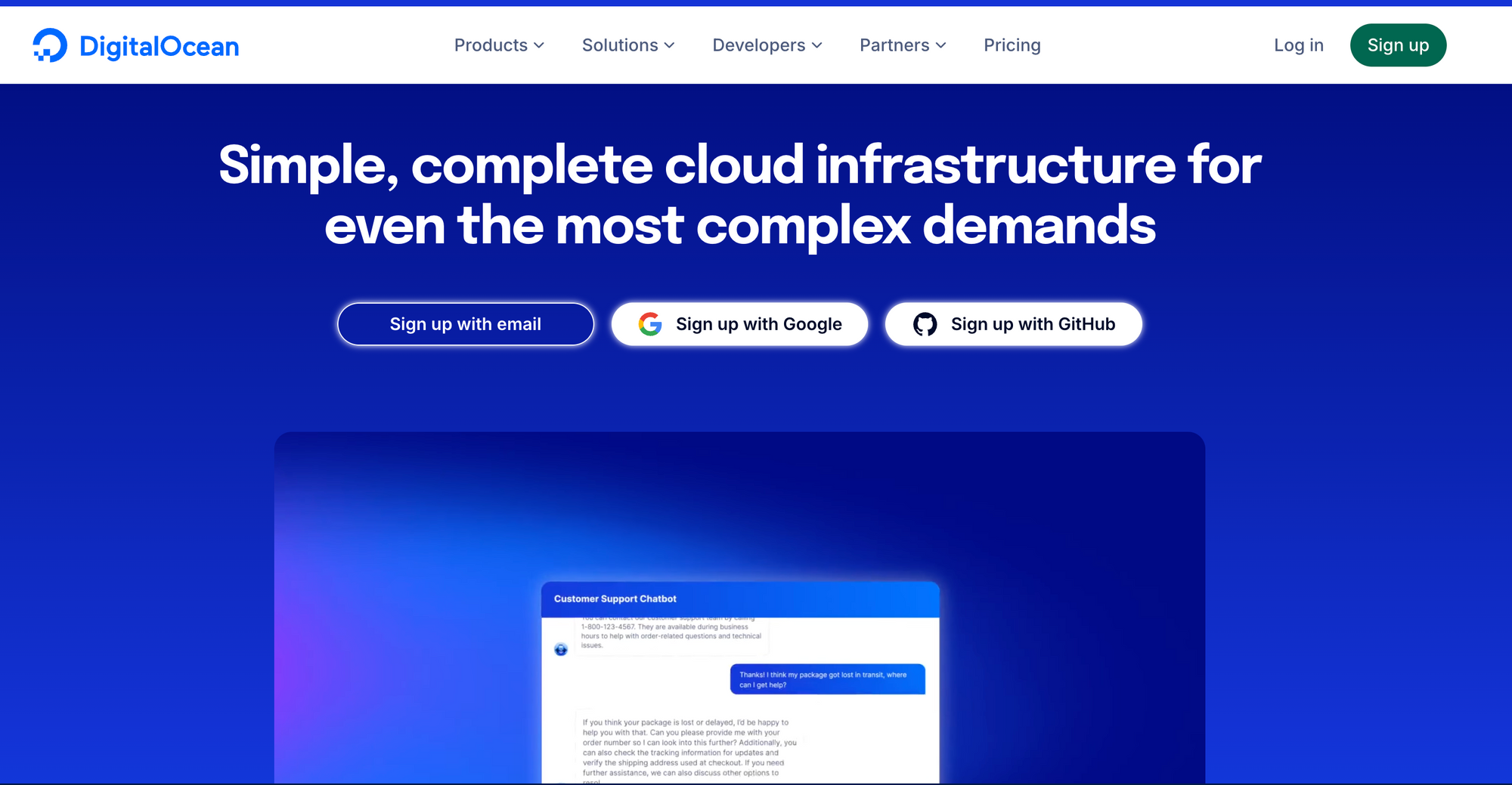Click the Customer Support Chatbot header
This screenshot has width=1512, height=785.
pos(740,599)
